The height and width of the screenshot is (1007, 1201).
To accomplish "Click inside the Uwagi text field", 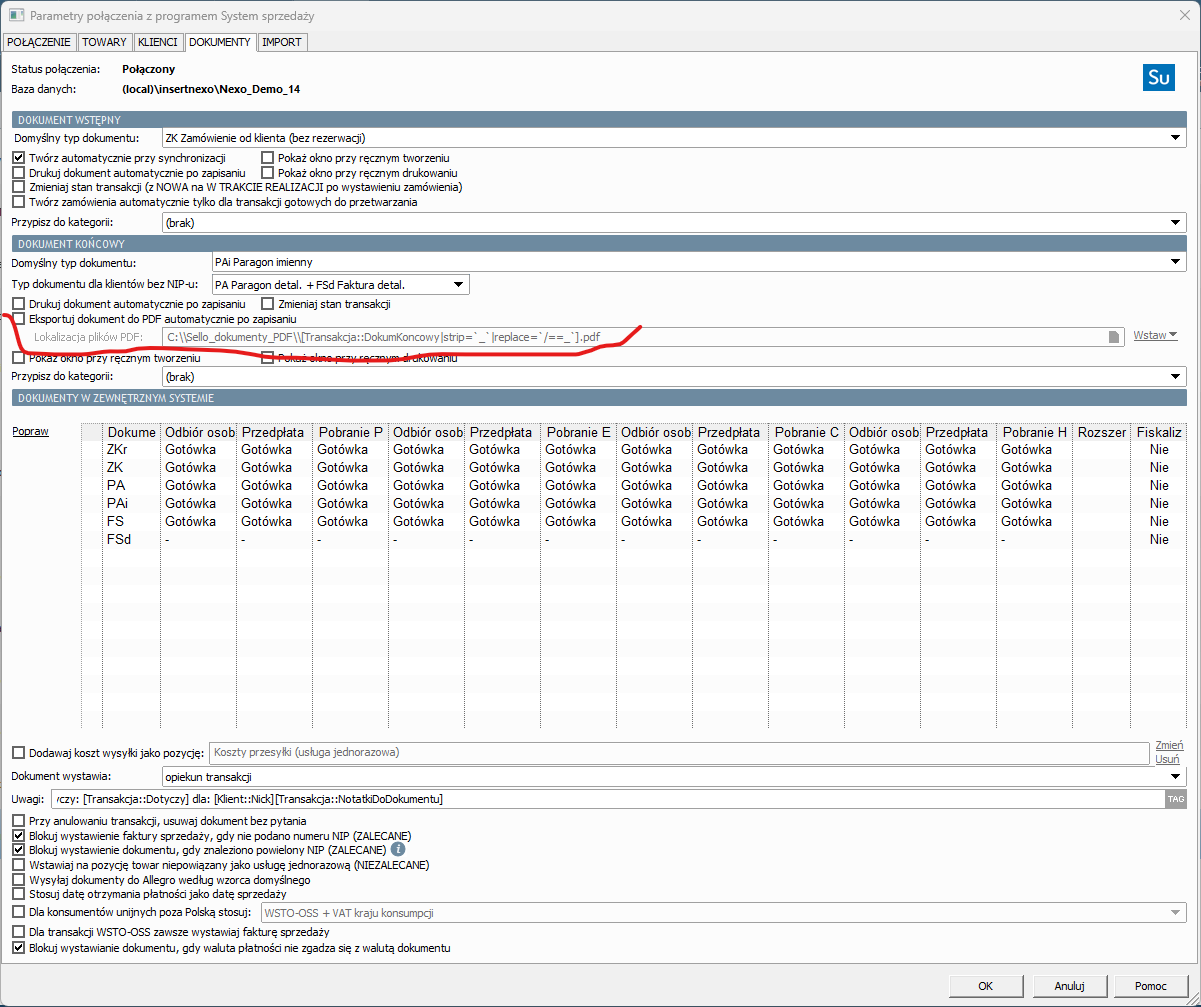I will [600, 799].
